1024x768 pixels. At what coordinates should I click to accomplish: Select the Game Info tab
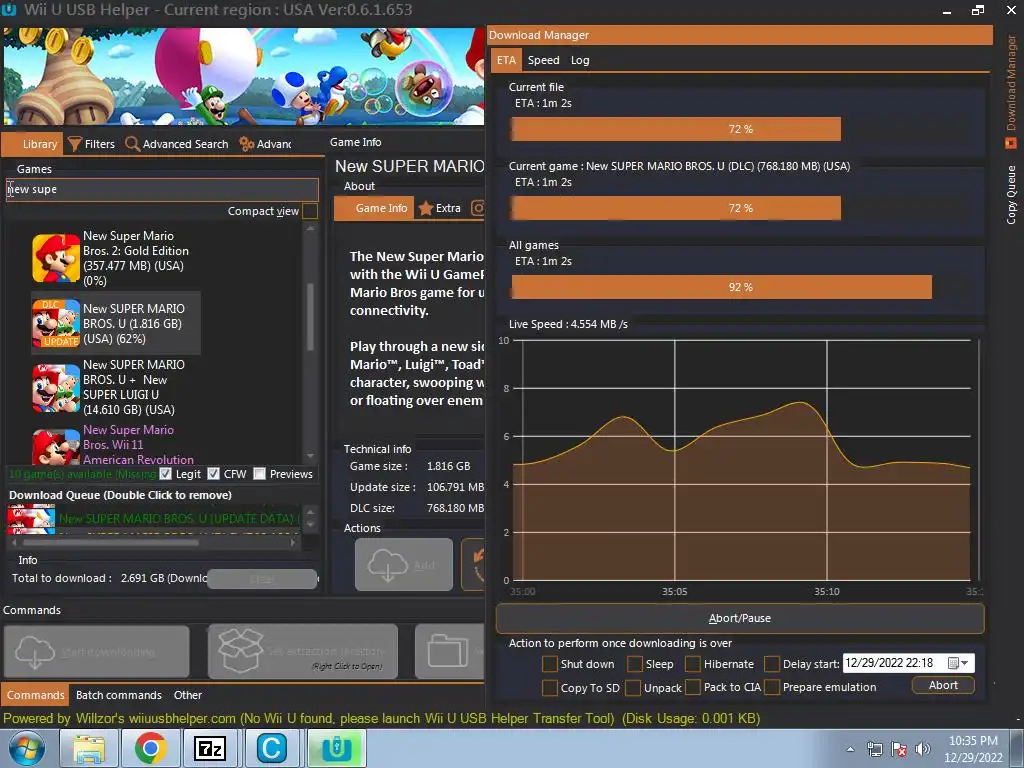[x=374, y=208]
